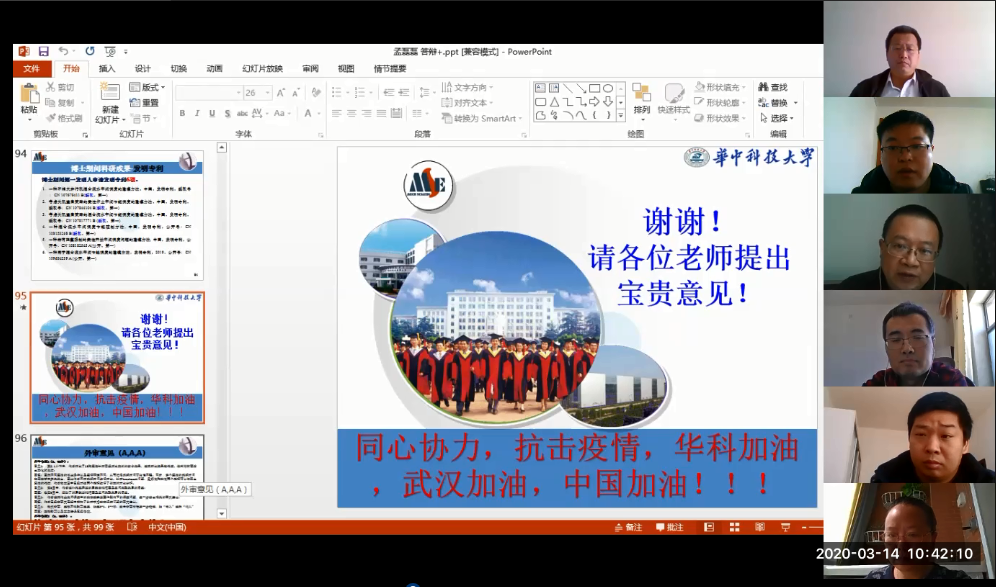Image resolution: width=996 pixels, height=587 pixels.
Task: Click the Find (查找) binoculars button
Action: (773, 87)
